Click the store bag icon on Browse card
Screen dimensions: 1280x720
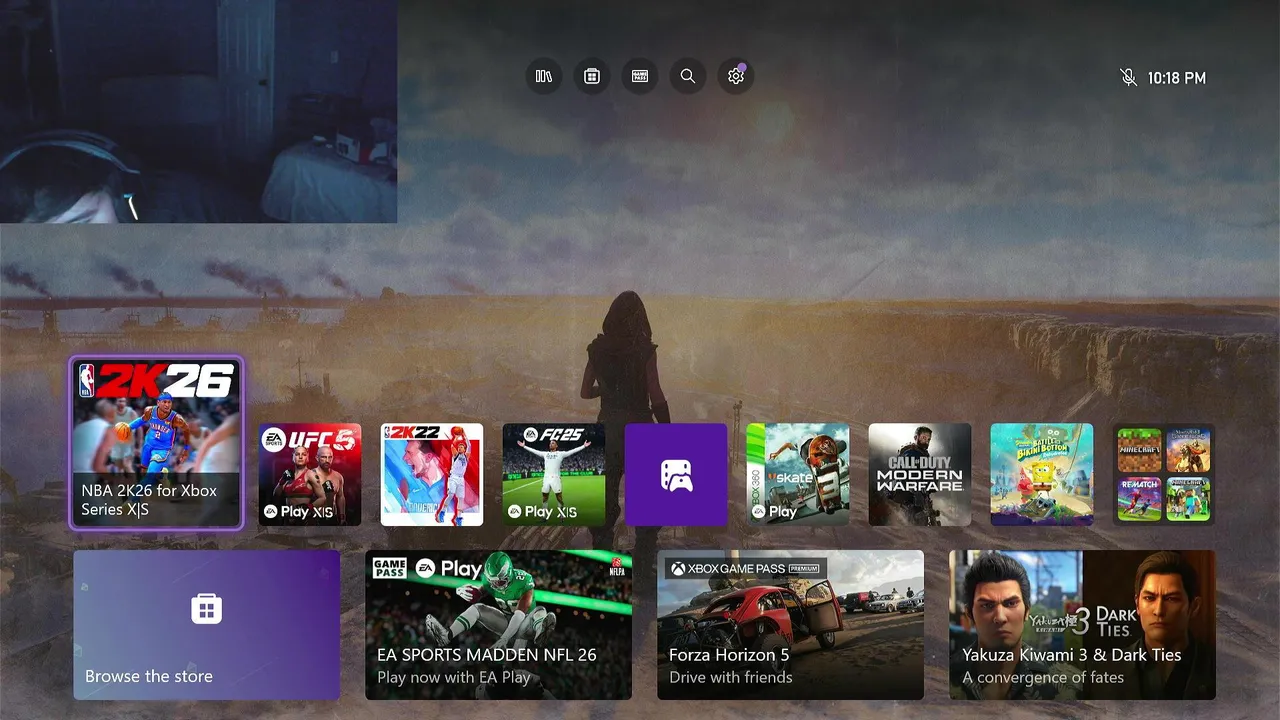pyautogui.click(x=207, y=608)
